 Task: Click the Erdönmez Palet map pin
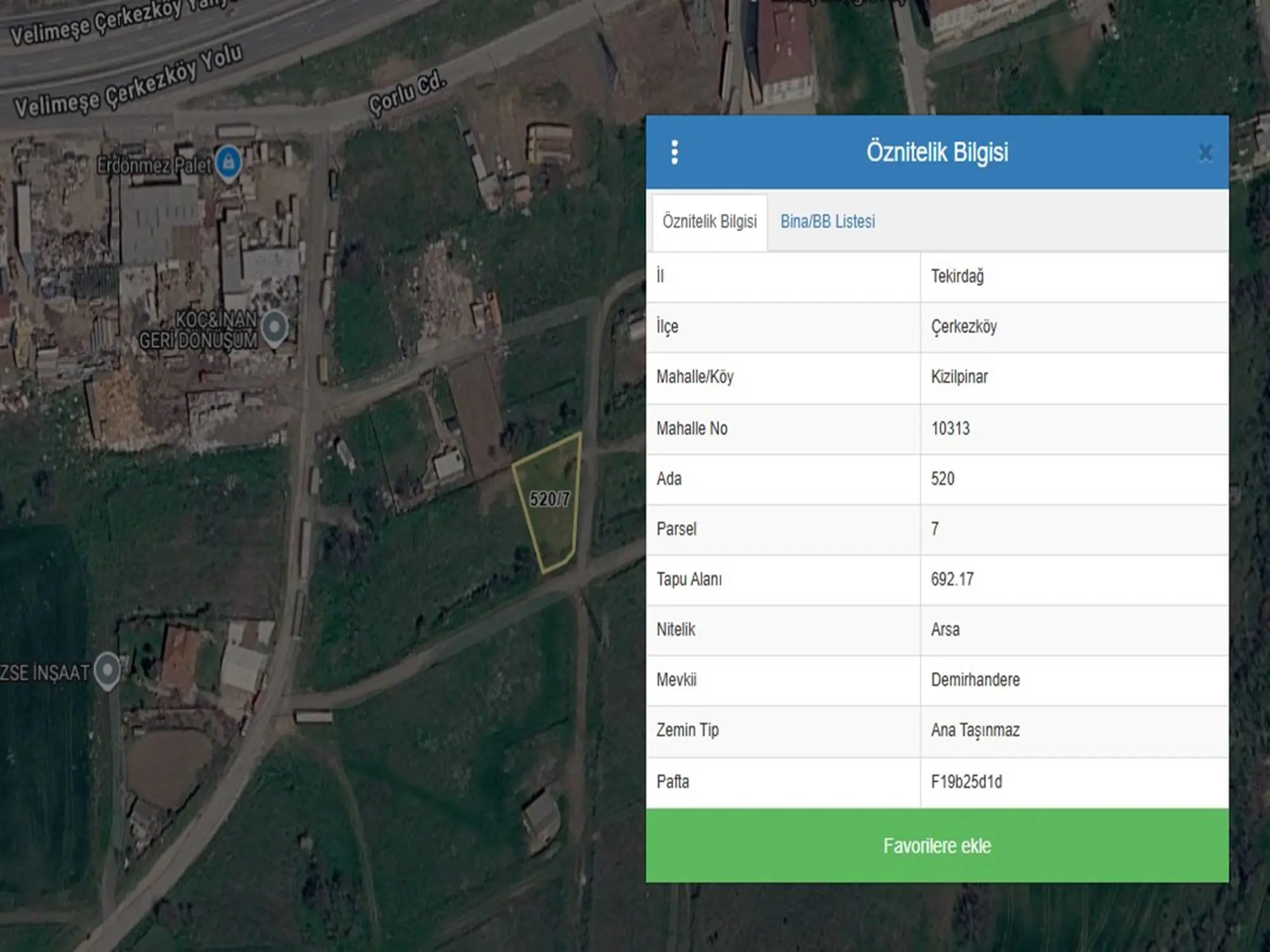(229, 164)
